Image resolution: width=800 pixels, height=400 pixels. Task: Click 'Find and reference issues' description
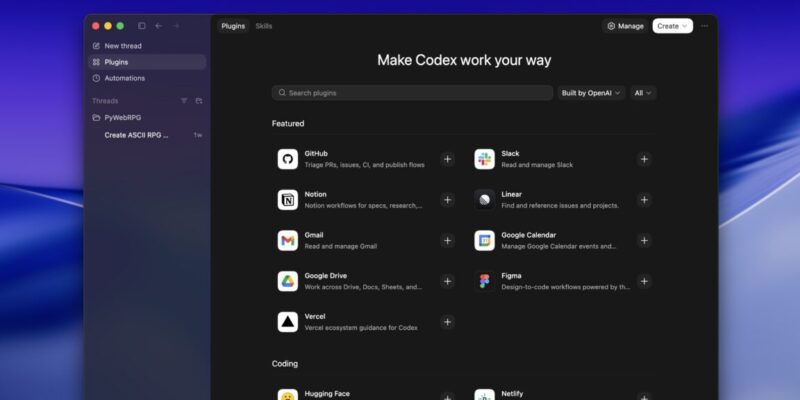[560, 206]
